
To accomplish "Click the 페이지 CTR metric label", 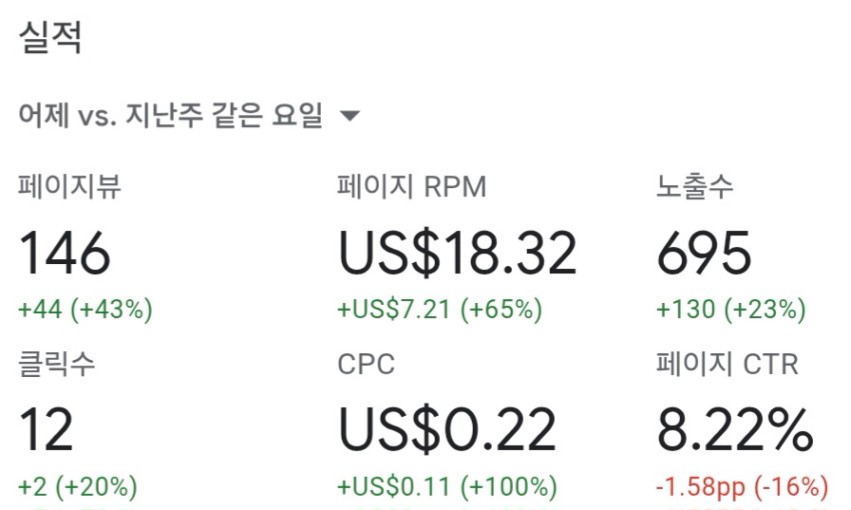I will pyautogui.click(x=727, y=364).
